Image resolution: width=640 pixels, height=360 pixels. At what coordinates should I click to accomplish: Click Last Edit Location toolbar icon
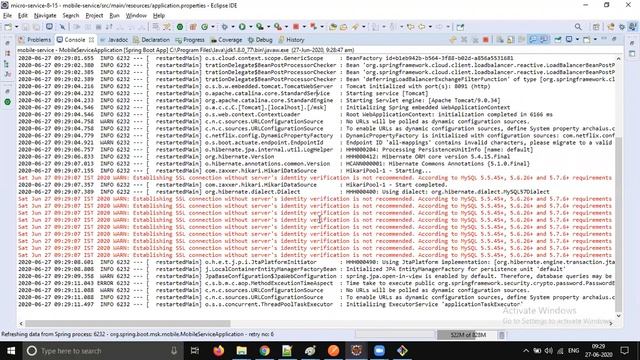point(411,27)
